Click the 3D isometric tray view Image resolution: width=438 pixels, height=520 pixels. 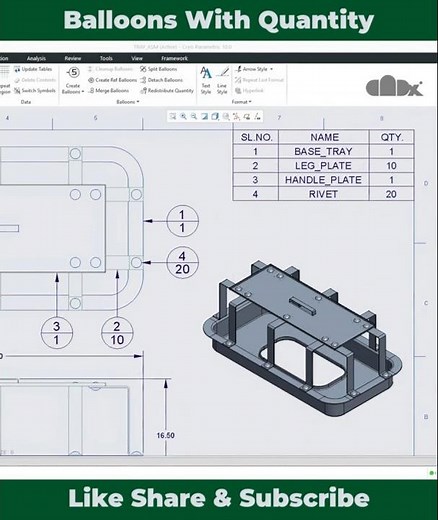point(302,338)
